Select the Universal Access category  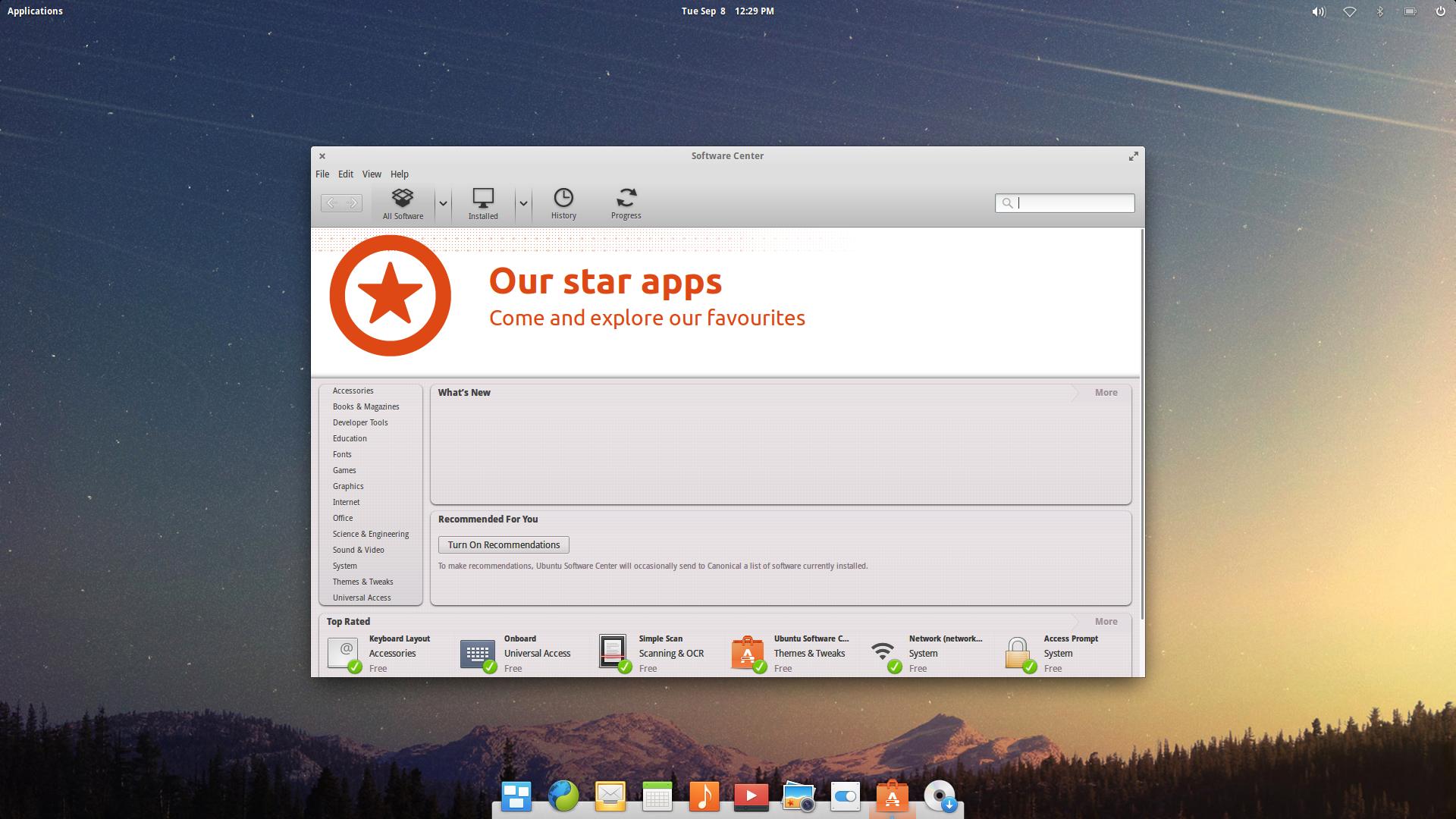(x=362, y=598)
